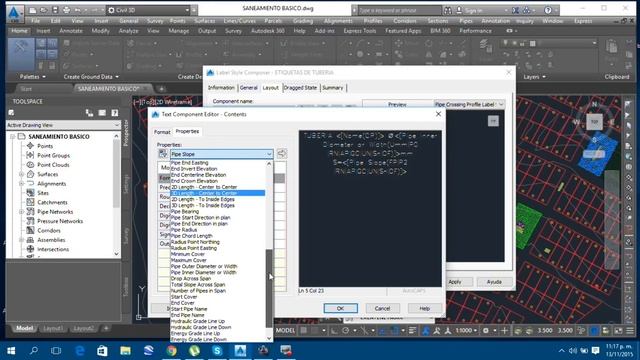Toggle MODEL space button in status bar
The image size is (640, 360).
[285, 331]
